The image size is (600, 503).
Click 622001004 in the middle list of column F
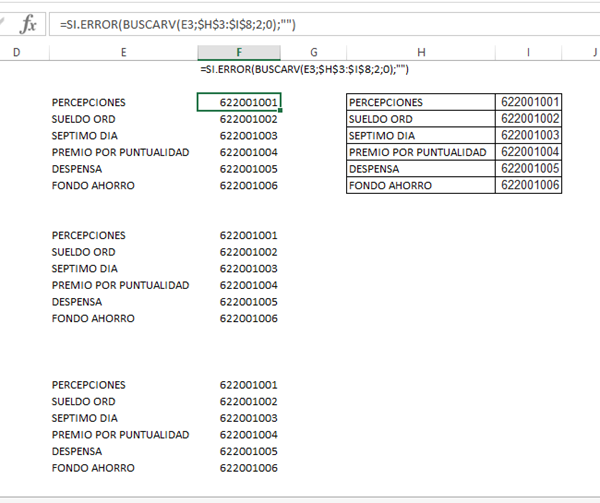249,285
